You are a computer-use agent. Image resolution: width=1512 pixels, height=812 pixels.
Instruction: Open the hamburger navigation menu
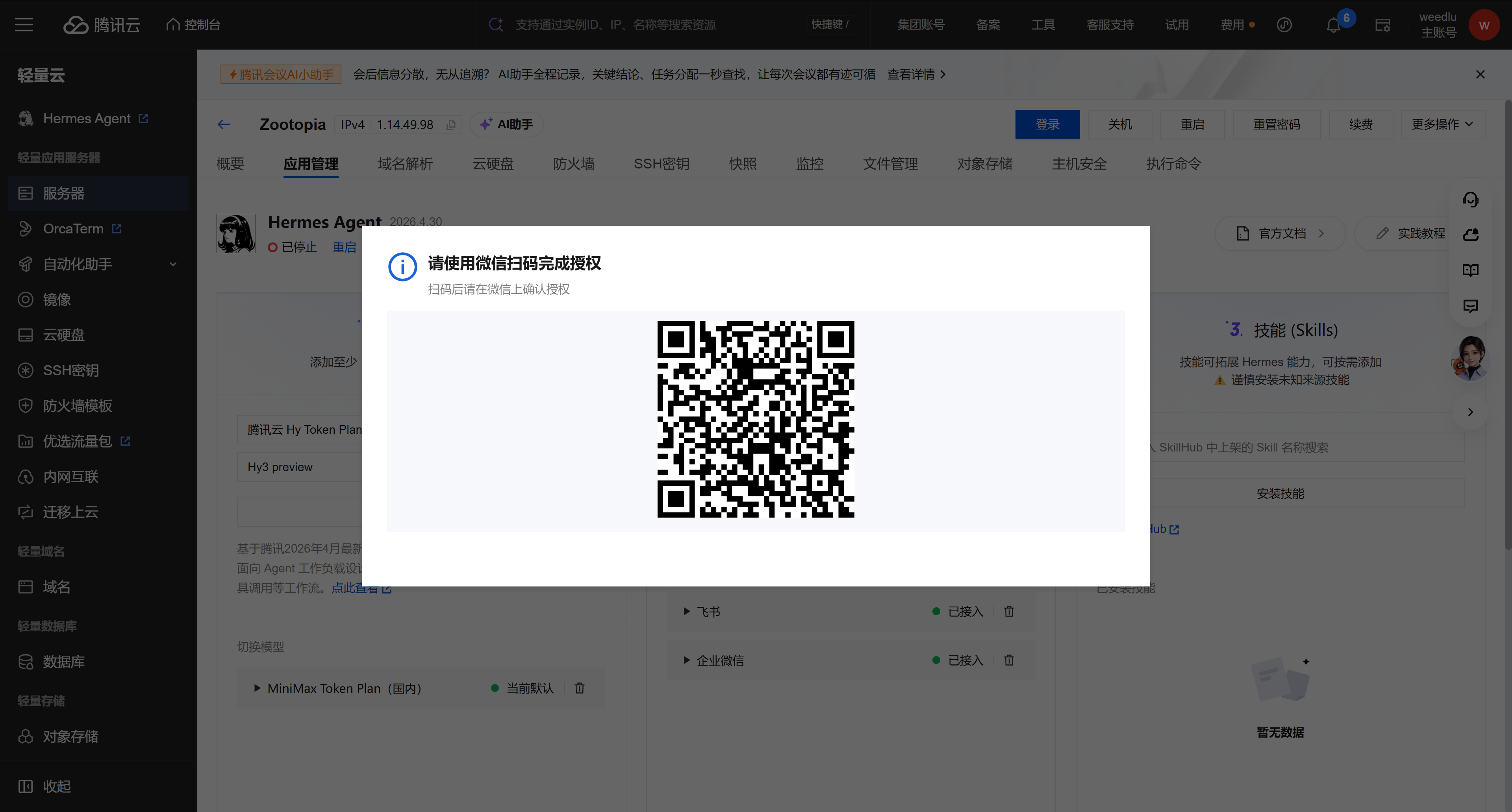coord(24,25)
